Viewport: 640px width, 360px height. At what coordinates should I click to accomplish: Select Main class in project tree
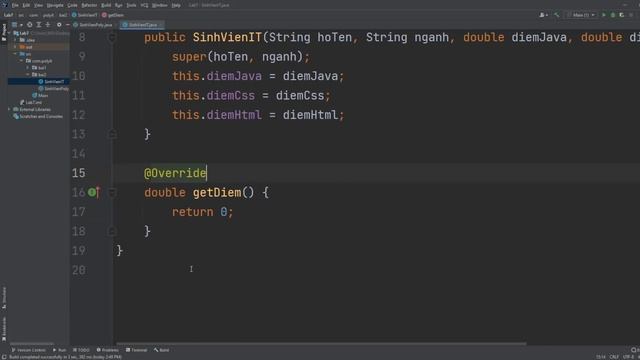tap(40, 96)
